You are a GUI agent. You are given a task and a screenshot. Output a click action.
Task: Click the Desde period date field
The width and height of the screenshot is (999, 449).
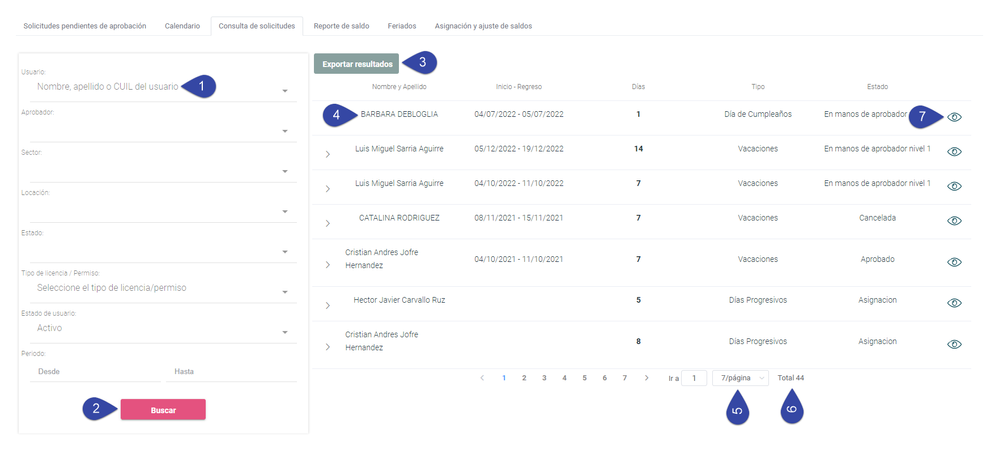tap(95, 371)
